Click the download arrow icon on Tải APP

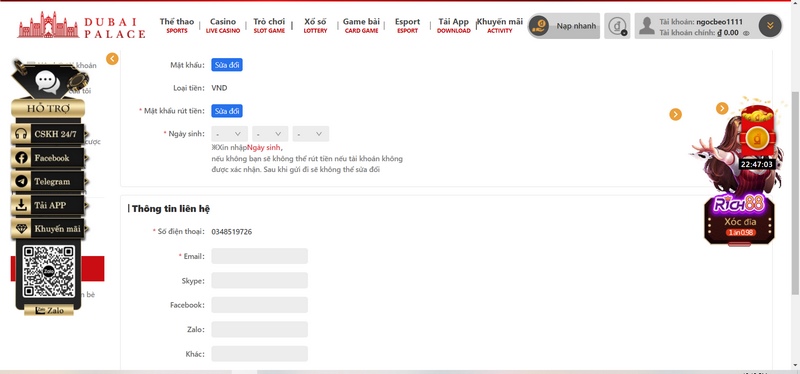click(21, 205)
